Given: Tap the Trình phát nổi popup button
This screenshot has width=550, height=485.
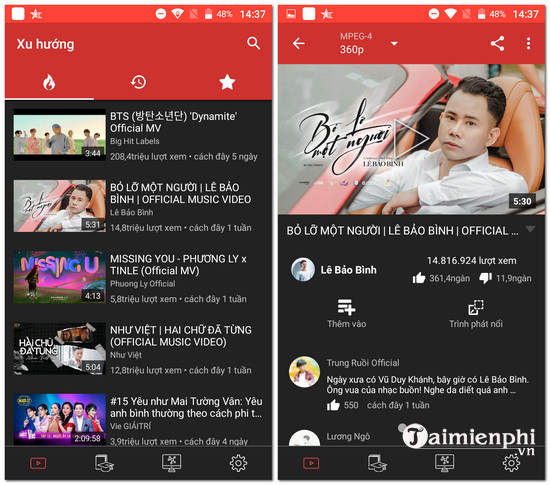Looking at the screenshot, I should pyautogui.click(x=476, y=314).
